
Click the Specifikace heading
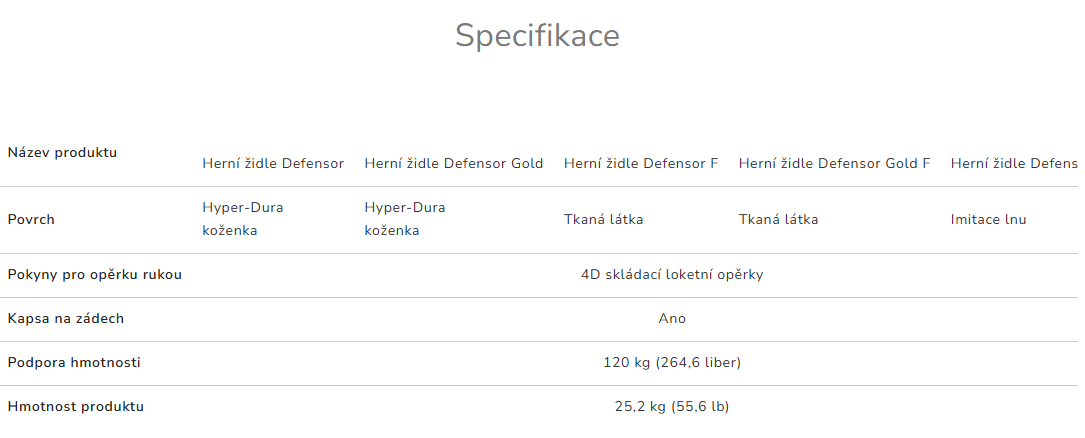click(x=537, y=36)
